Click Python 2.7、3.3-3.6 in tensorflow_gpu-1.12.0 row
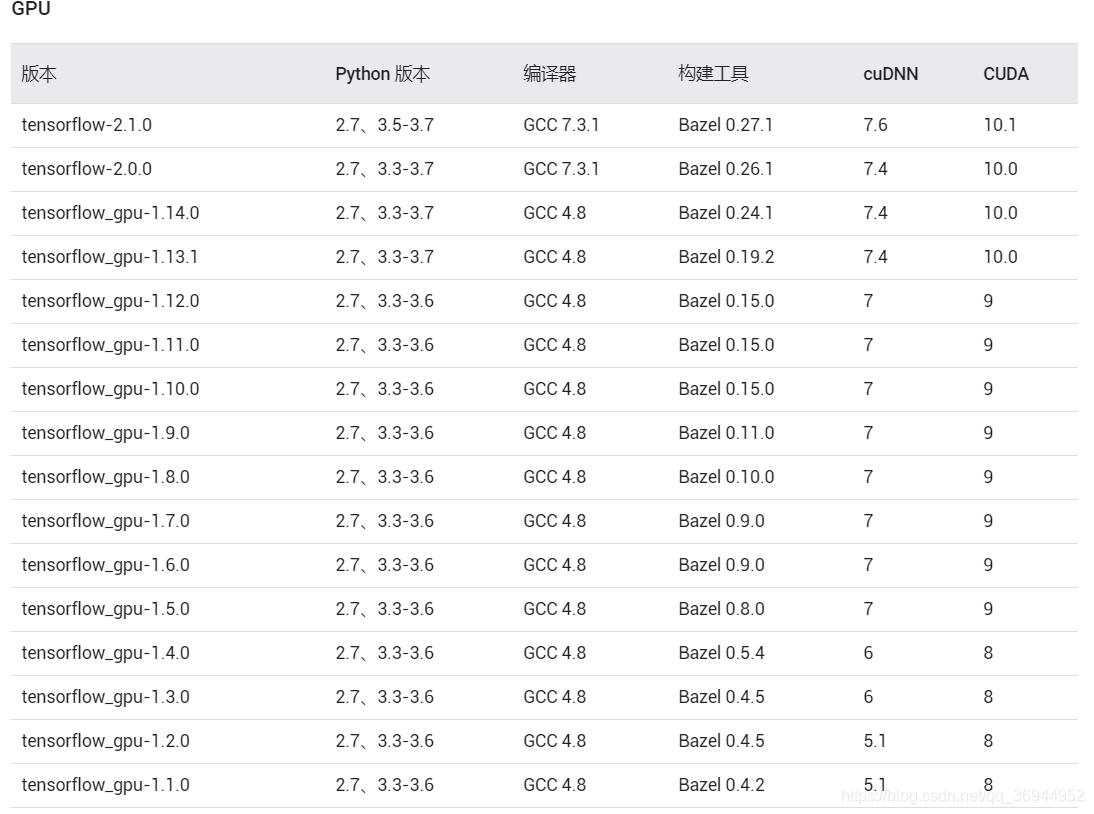Viewport: 1094px width, 814px height. (x=384, y=301)
